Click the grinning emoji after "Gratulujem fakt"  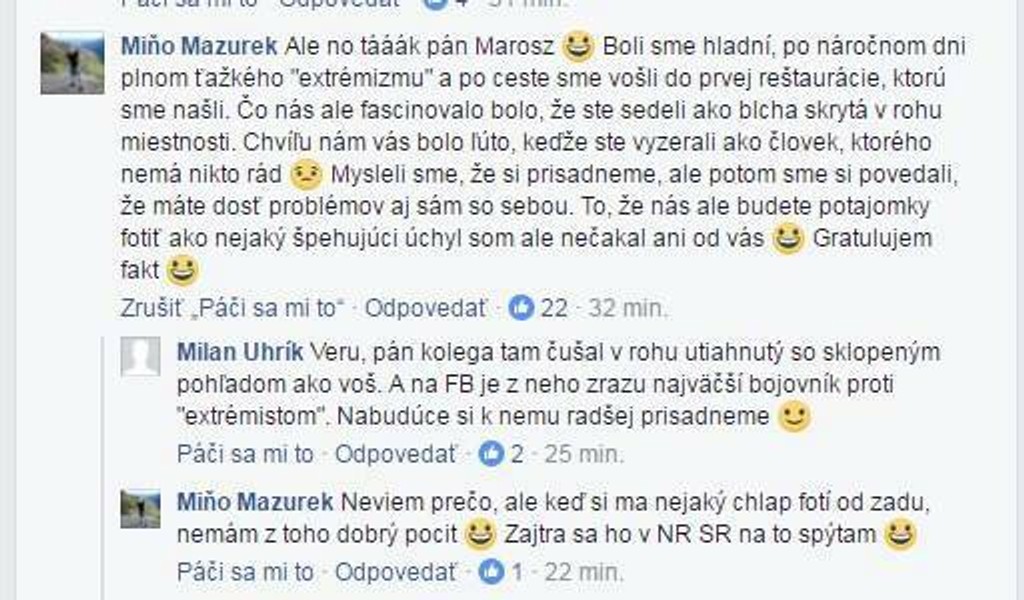tap(182, 270)
